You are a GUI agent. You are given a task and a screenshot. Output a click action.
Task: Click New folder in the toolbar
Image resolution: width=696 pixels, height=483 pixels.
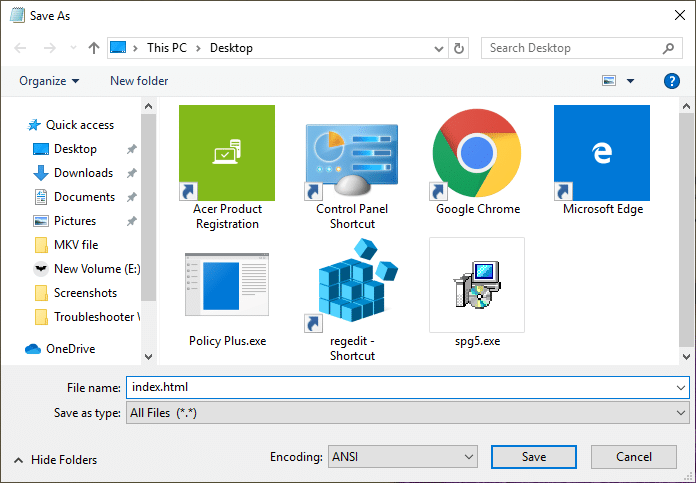(x=139, y=81)
